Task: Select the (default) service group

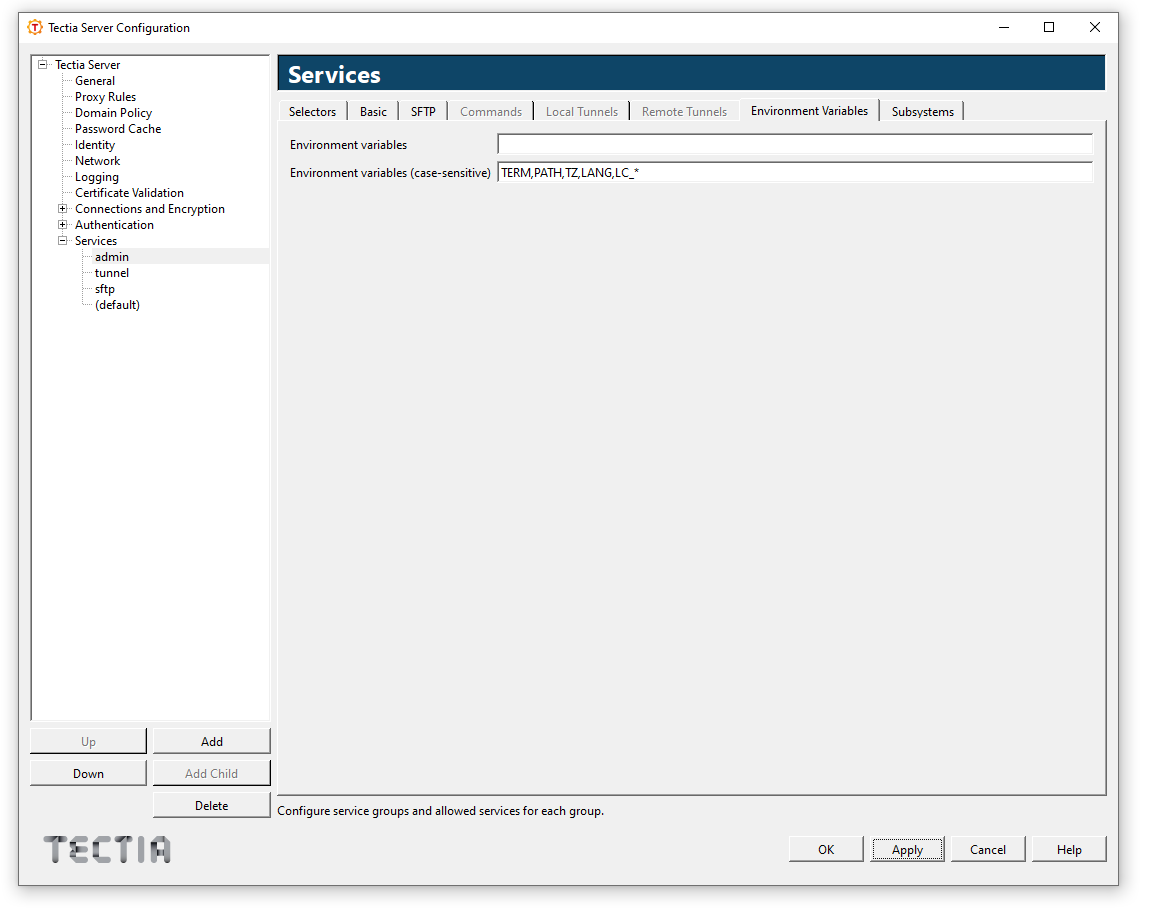Action: (x=117, y=305)
